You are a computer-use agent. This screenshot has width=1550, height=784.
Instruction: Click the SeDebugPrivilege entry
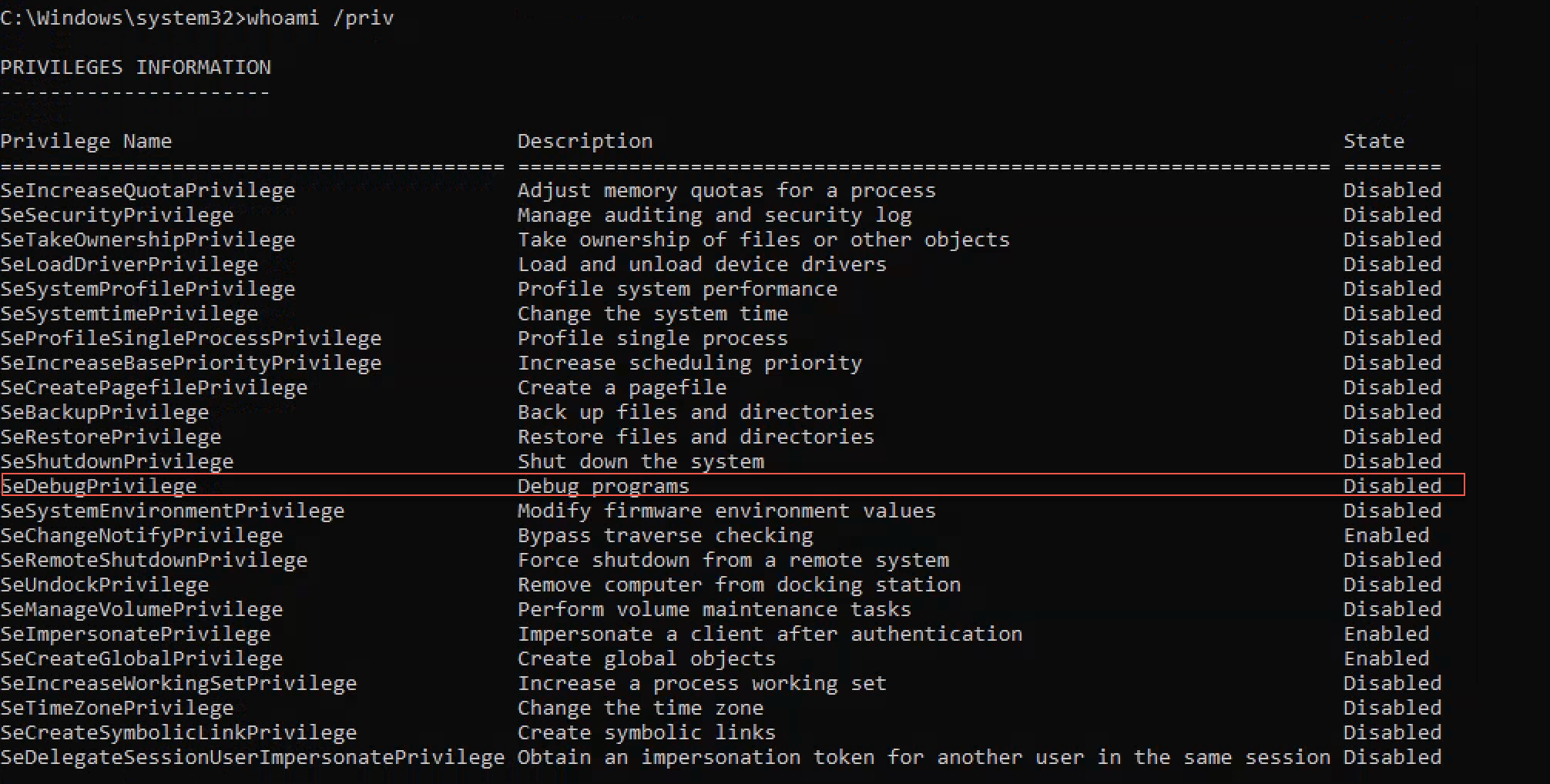99,487
